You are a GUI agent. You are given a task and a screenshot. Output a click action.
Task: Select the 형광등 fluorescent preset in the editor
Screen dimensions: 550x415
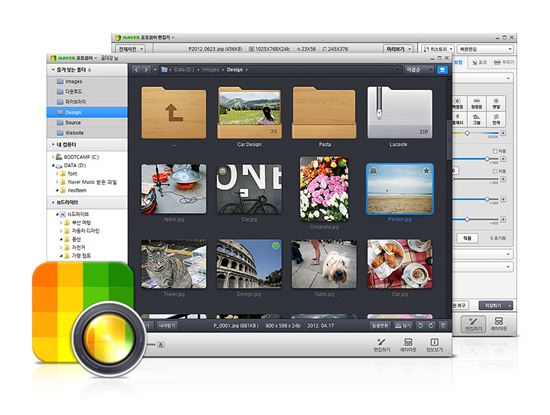pyautogui.click(x=476, y=103)
